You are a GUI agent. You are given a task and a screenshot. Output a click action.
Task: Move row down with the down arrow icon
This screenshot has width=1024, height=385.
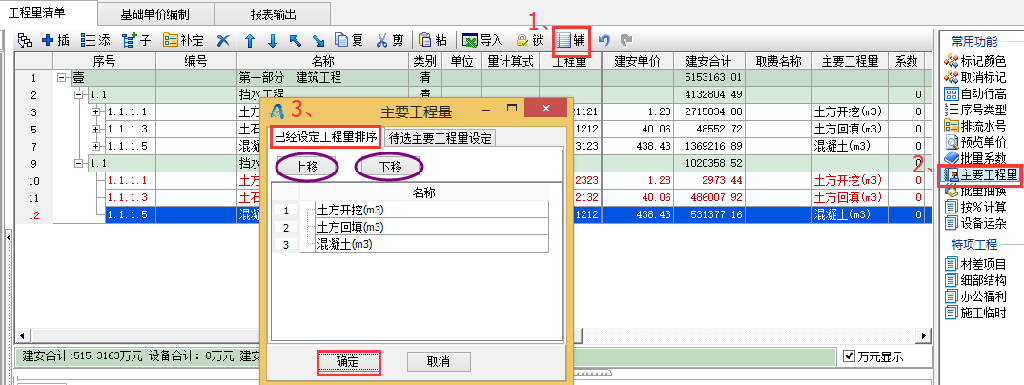[x=272, y=40]
